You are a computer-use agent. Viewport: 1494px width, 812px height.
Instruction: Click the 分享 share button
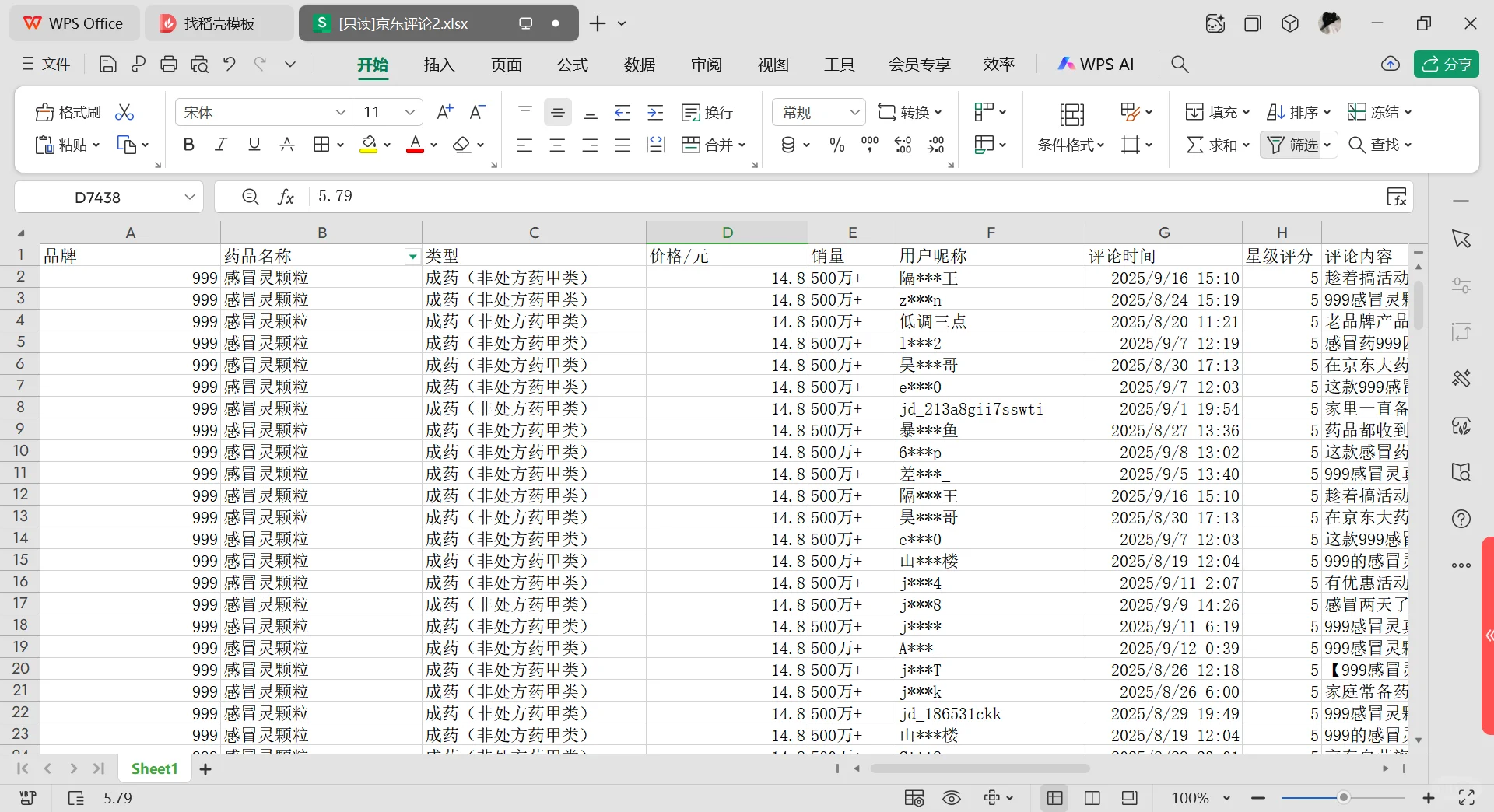1447,64
